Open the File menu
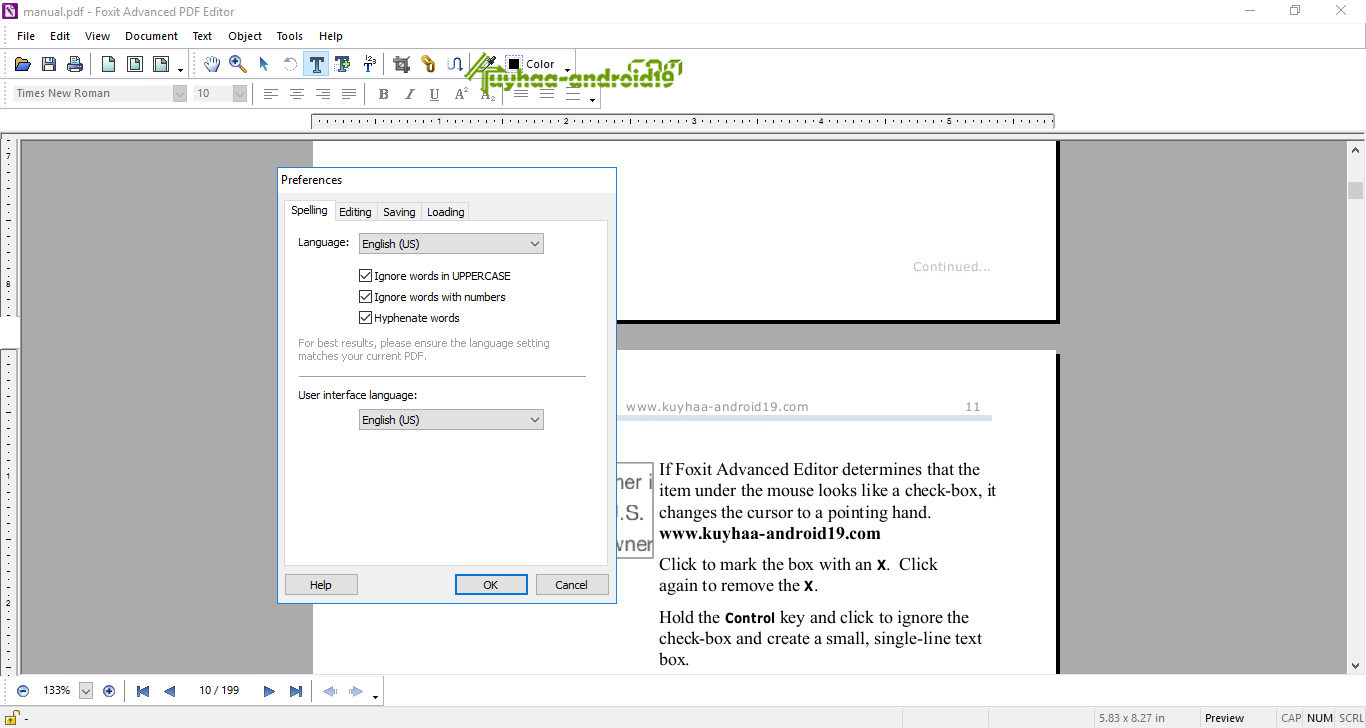The height and width of the screenshot is (728, 1366). [26, 36]
